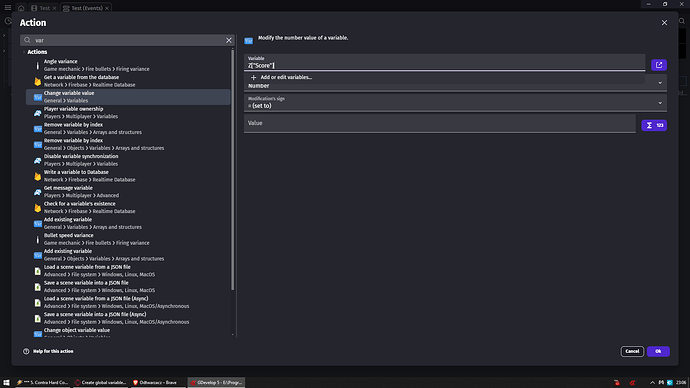Click the action search box
This screenshot has height=388, width=690.
pos(128,40)
